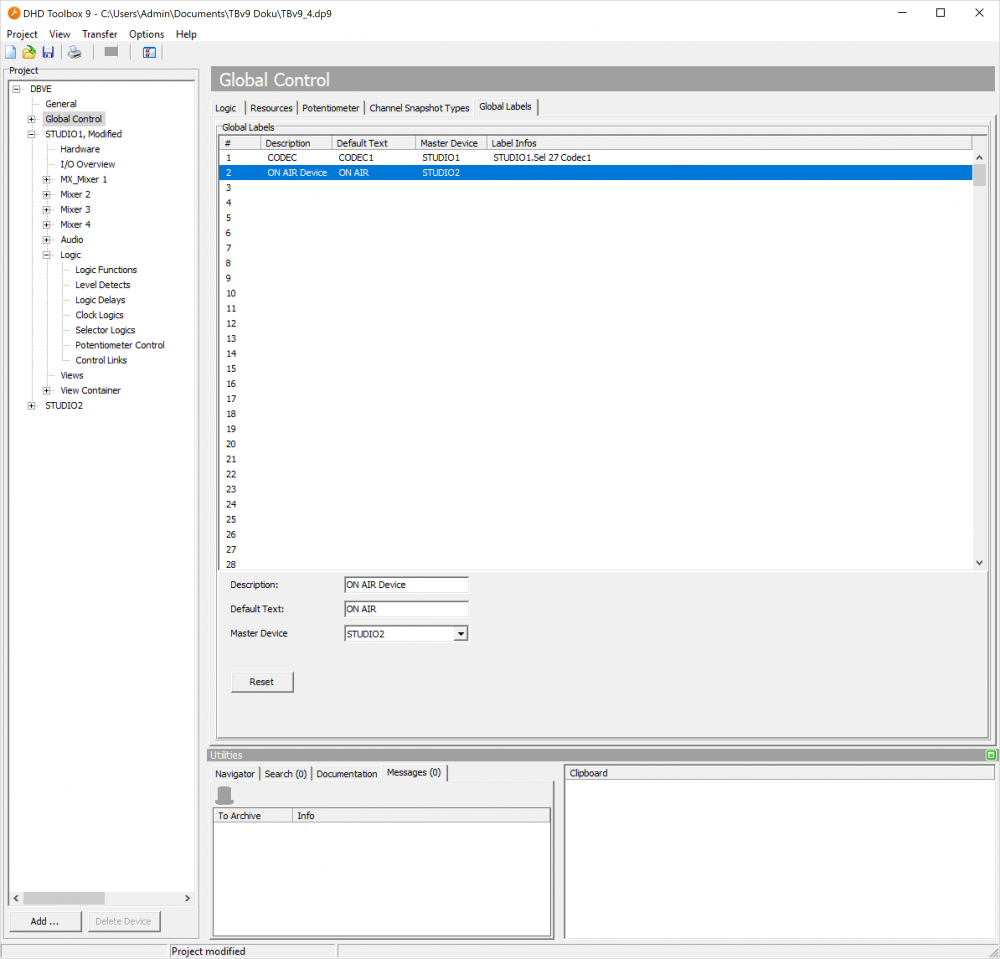1000x959 pixels.
Task: Click the options checklist toolbar icon
Action: coord(149,52)
